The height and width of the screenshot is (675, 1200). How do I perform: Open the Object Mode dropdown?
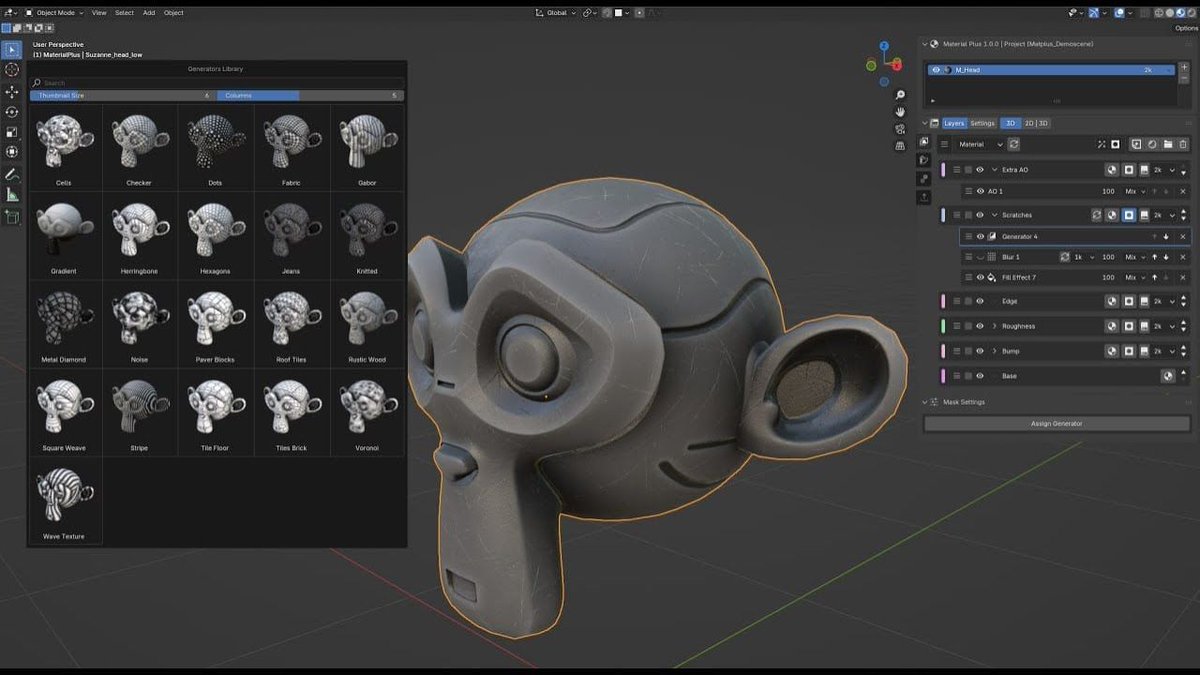pyautogui.click(x=55, y=13)
